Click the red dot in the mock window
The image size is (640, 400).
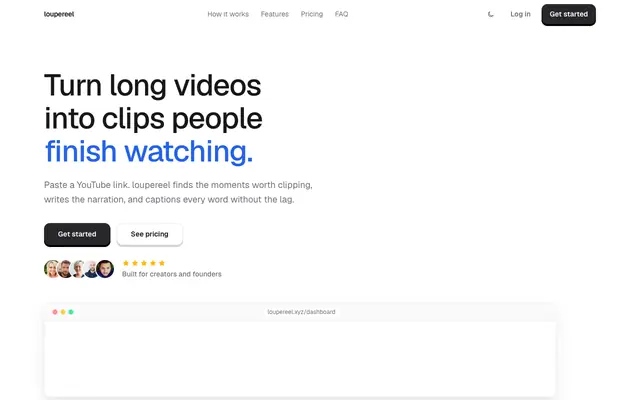click(x=55, y=312)
